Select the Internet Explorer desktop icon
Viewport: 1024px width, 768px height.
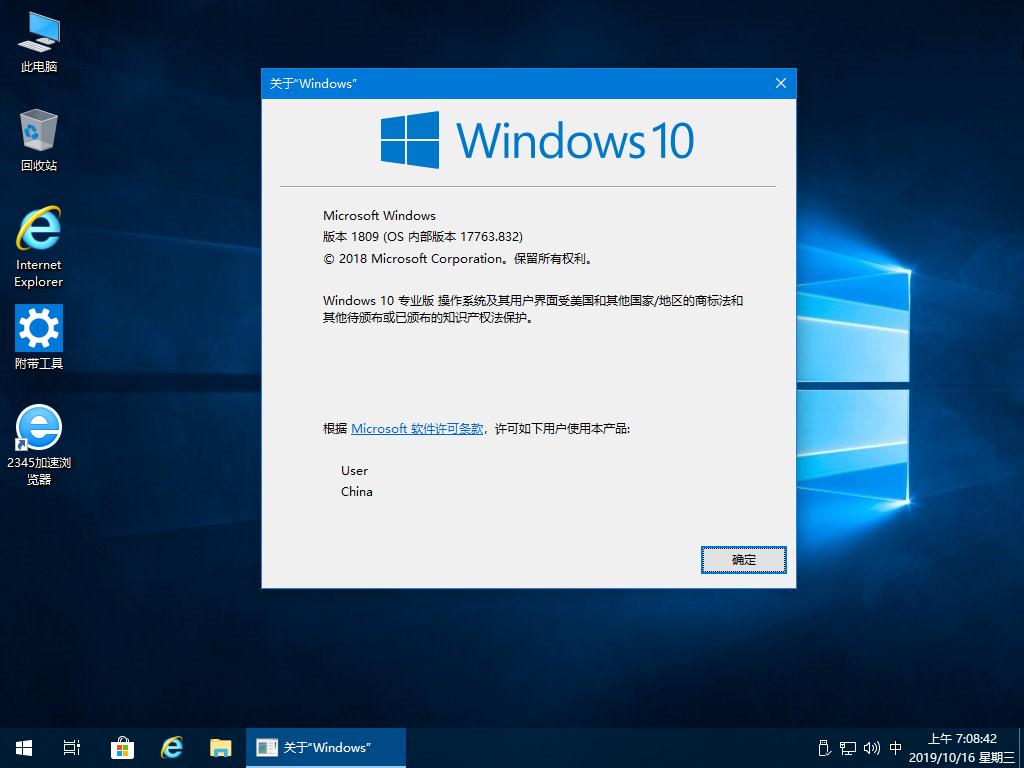pos(39,247)
